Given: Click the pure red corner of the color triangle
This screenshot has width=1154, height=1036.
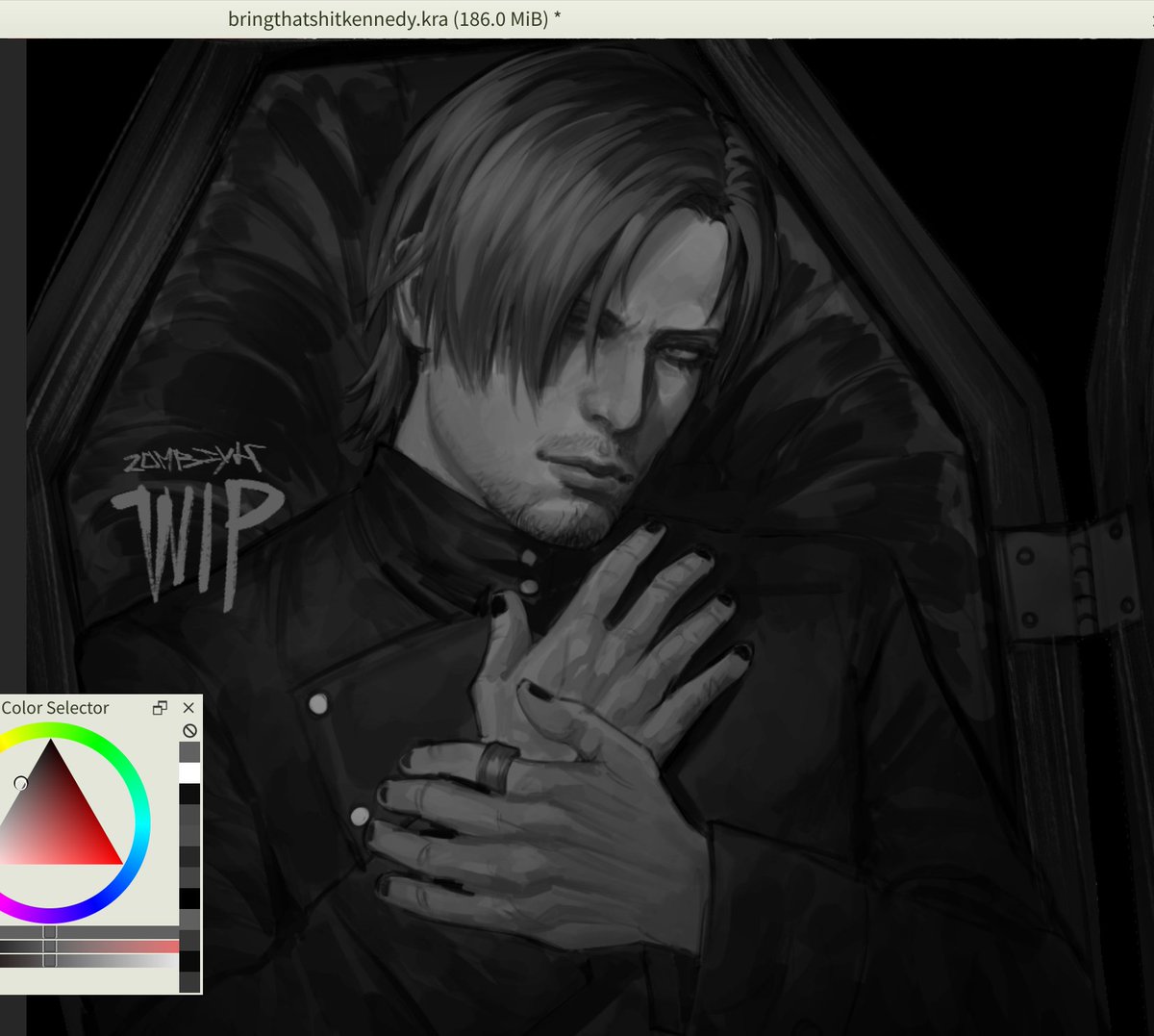Looking at the screenshot, I should (x=119, y=861).
